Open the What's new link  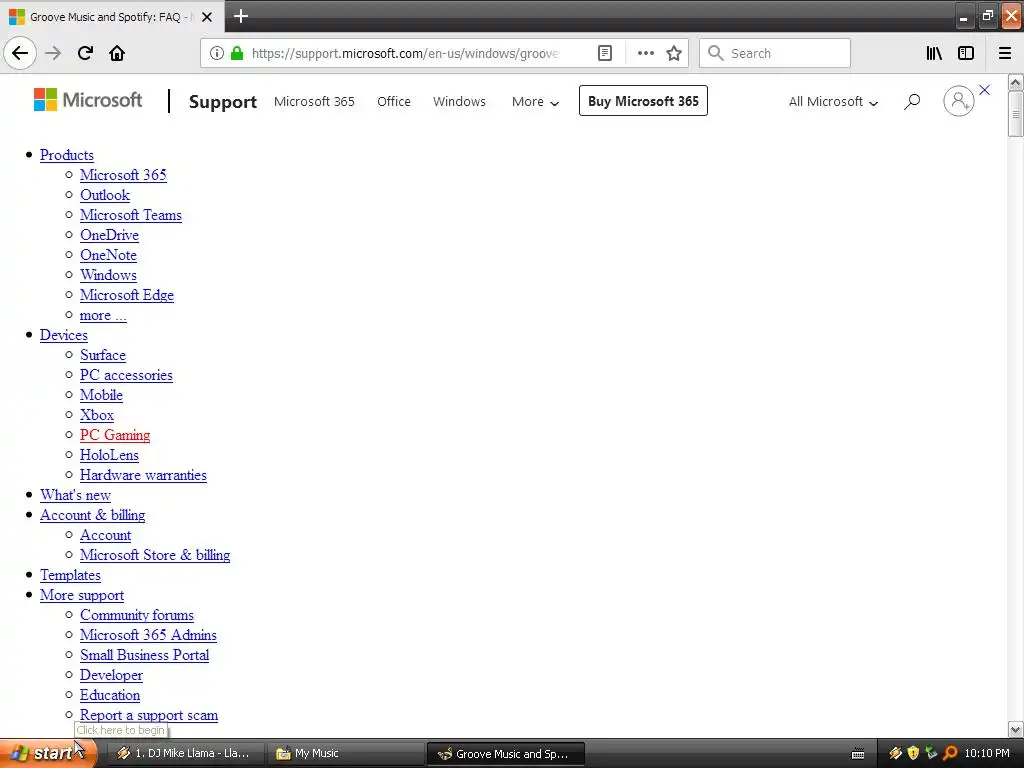coord(75,495)
